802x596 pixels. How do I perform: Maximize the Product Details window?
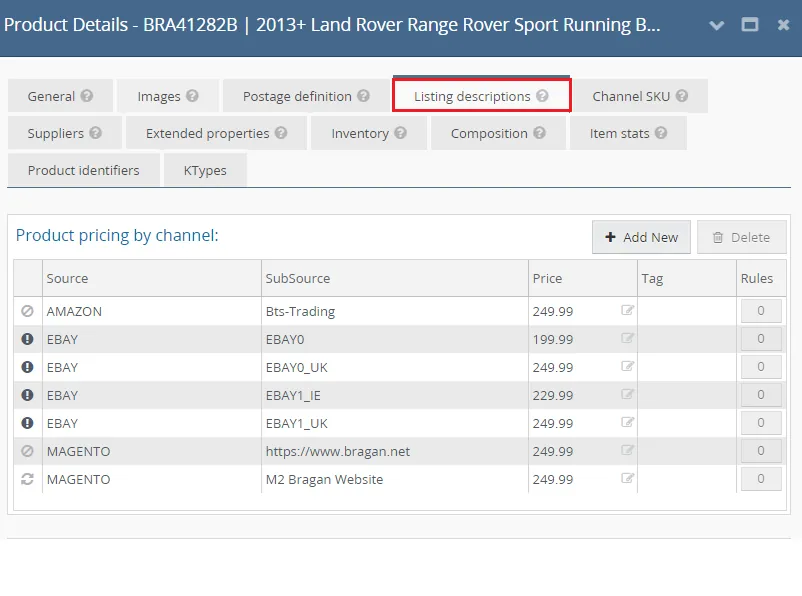pos(750,25)
